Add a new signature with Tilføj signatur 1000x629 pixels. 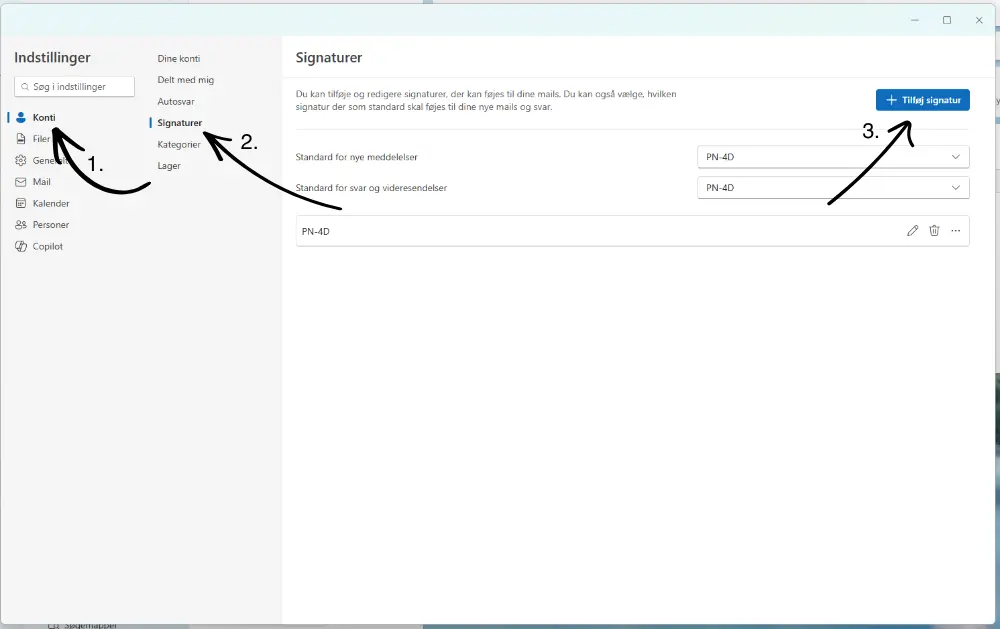[923, 100]
